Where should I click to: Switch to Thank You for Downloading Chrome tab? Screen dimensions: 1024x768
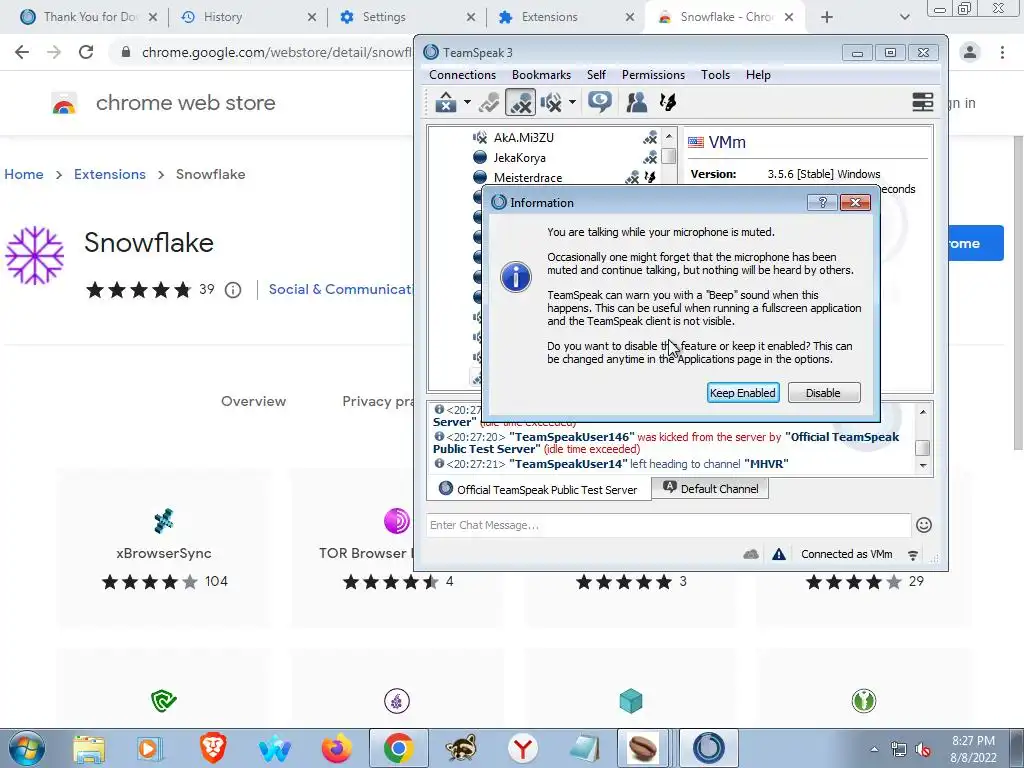click(x=89, y=17)
